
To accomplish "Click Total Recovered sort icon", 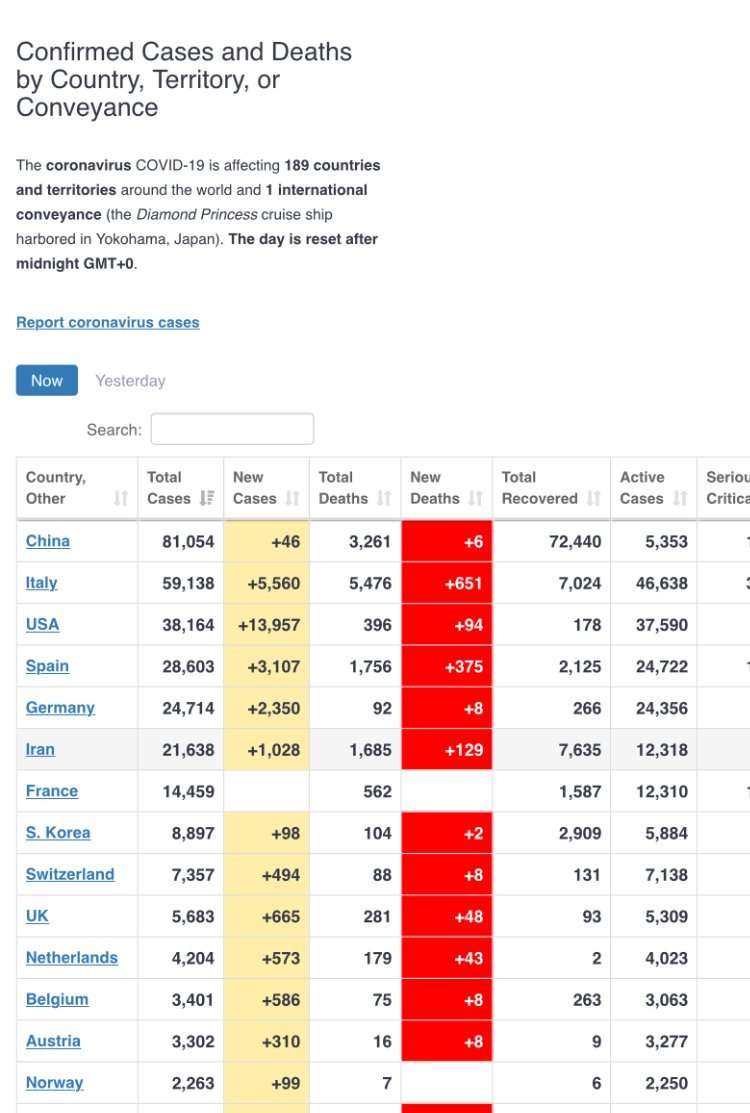I will [594, 498].
